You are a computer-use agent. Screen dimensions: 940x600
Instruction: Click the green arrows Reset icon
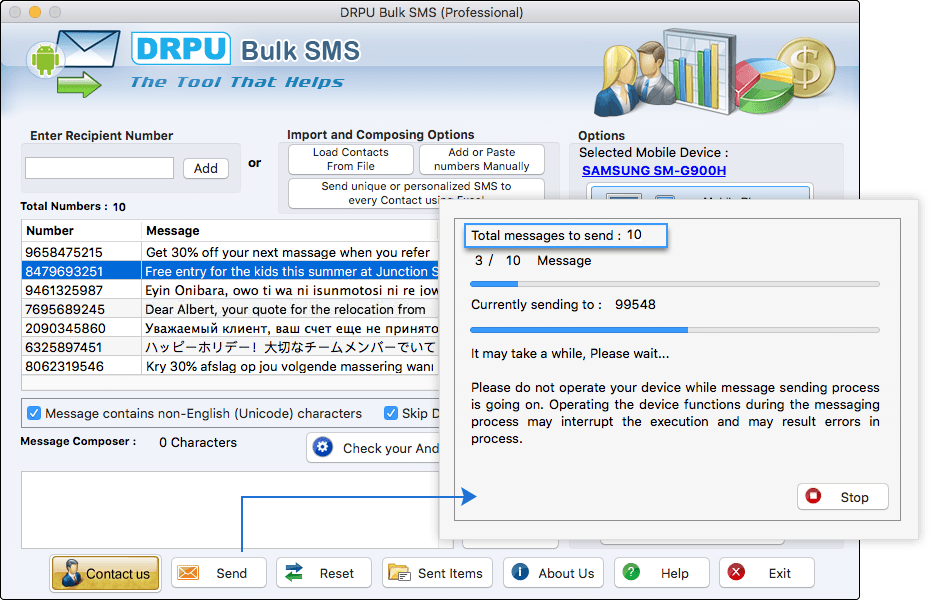294,573
